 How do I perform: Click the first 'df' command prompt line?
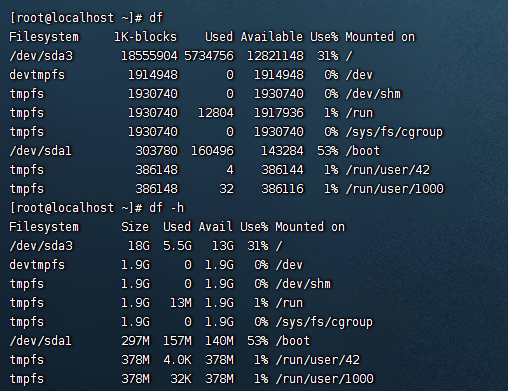coord(86,18)
